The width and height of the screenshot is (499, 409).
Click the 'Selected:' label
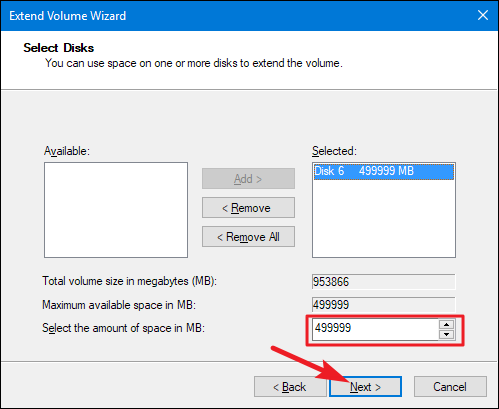pos(334,151)
